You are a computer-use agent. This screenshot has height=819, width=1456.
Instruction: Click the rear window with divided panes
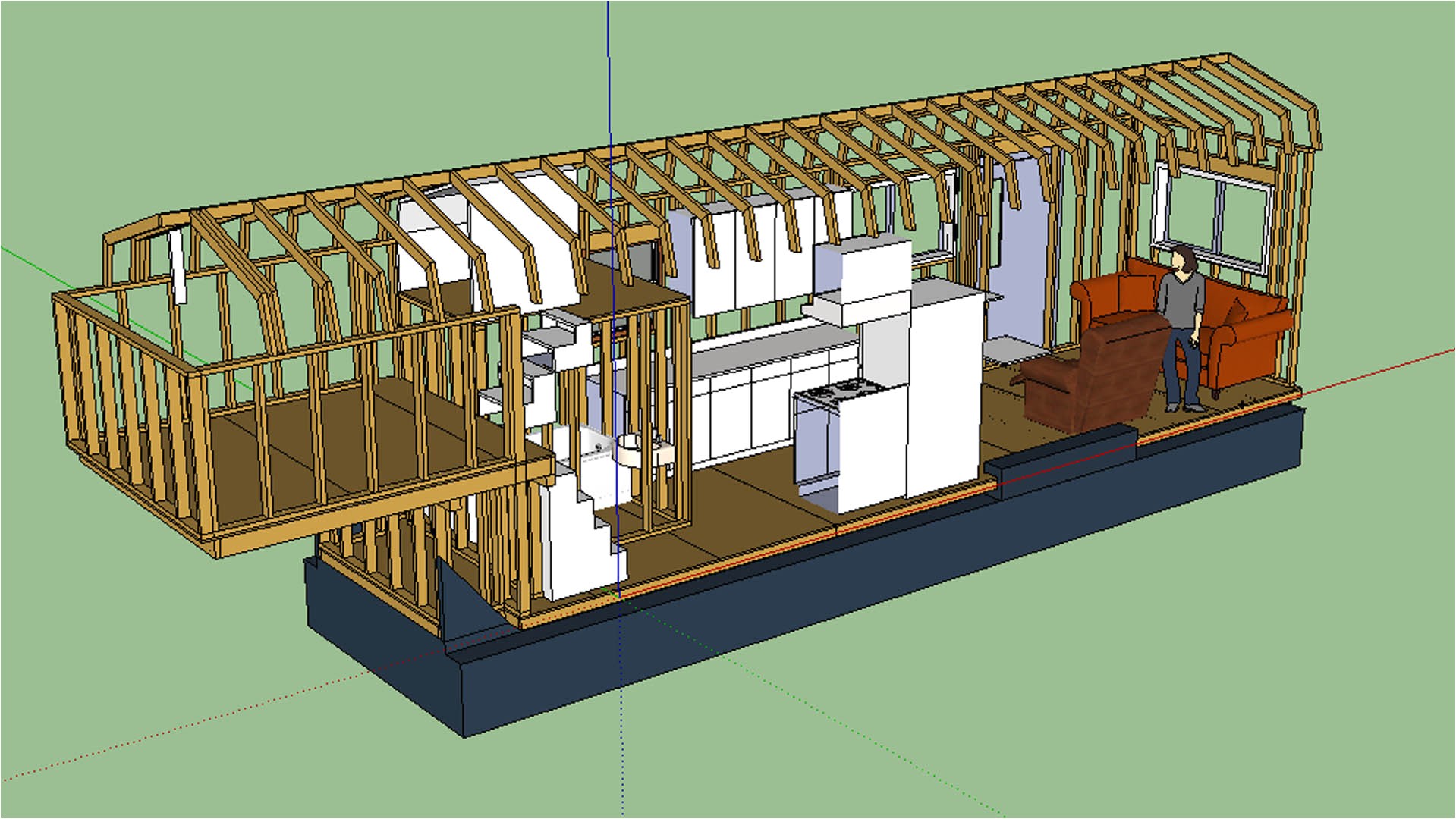click(x=1206, y=212)
